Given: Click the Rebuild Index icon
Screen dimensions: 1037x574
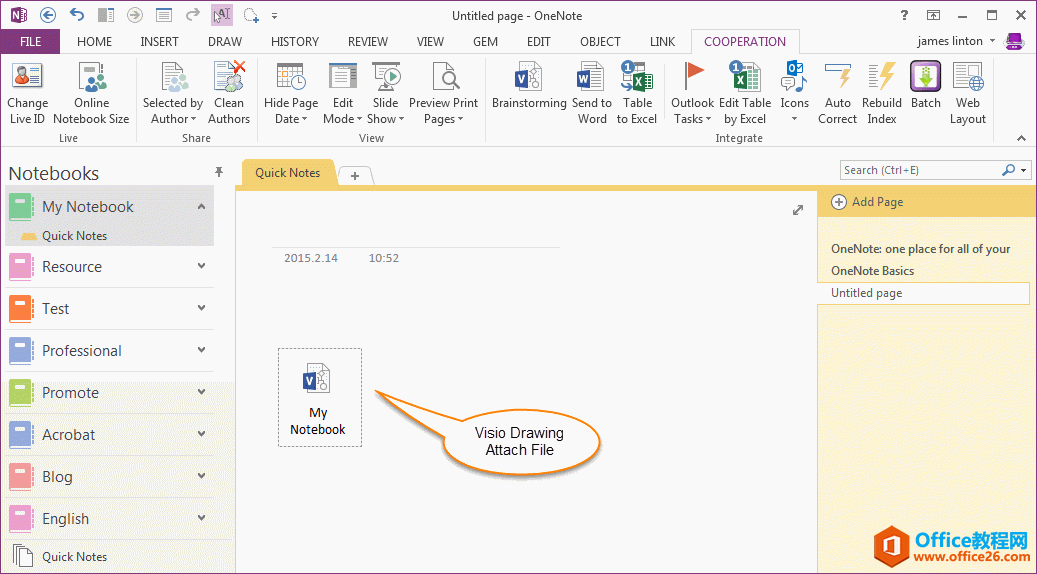Looking at the screenshot, I should coord(882,77).
